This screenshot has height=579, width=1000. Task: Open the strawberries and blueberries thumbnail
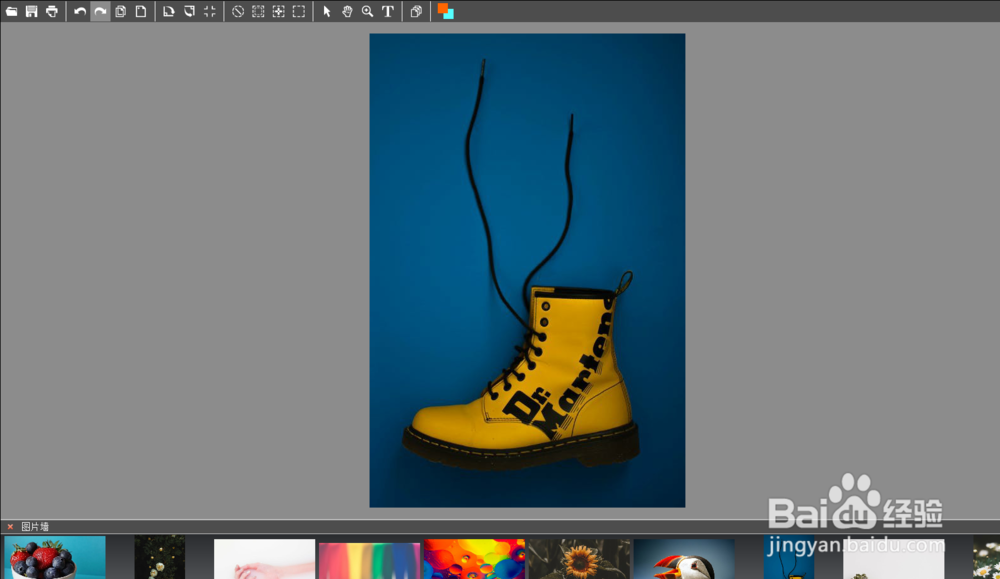(55, 557)
